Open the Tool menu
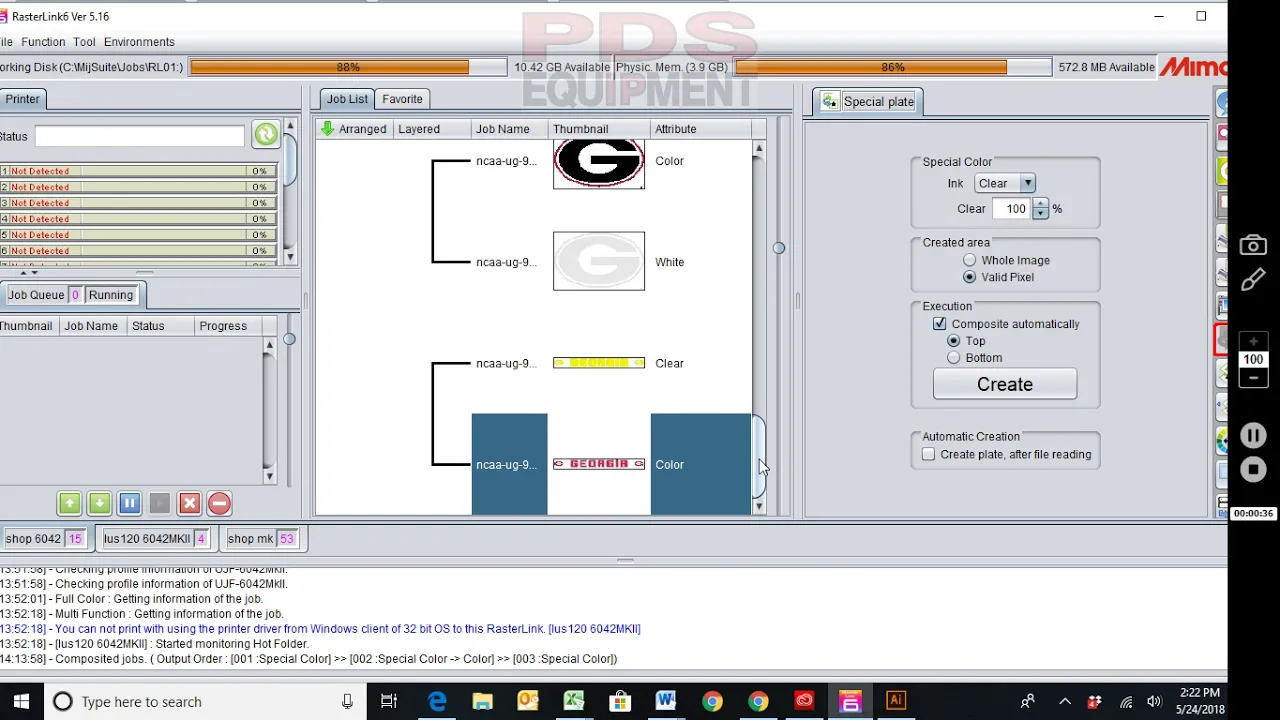1280x720 pixels. point(84,42)
